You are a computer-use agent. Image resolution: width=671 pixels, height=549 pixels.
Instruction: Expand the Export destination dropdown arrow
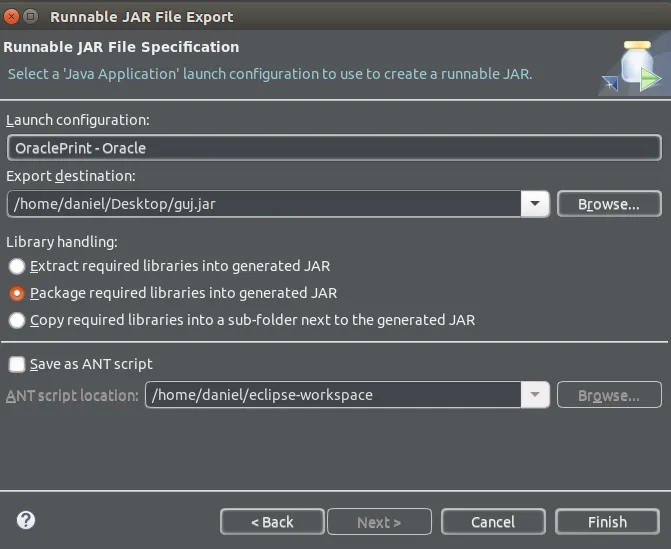536,204
